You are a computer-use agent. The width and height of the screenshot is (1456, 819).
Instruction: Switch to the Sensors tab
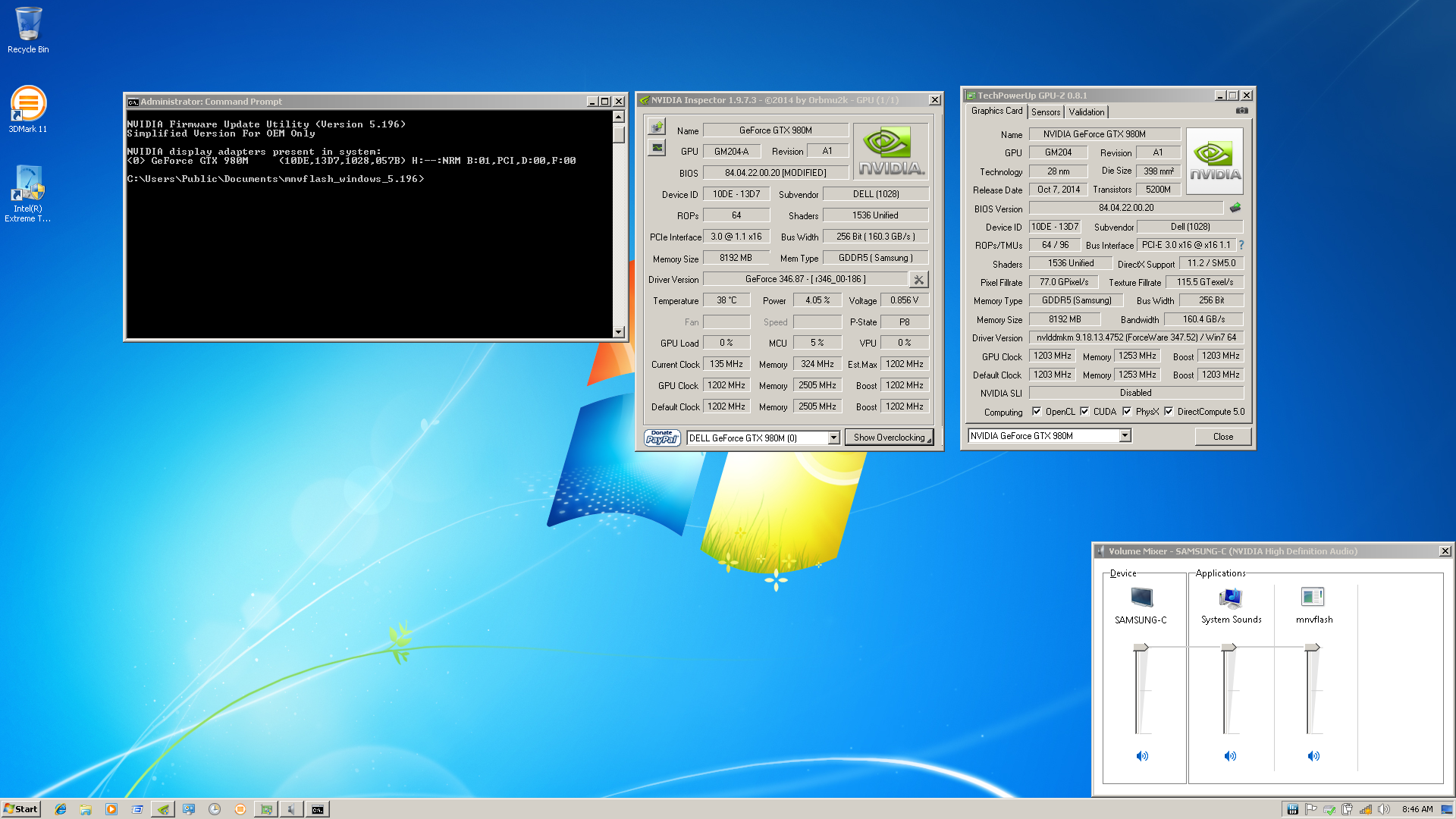[x=1046, y=112]
